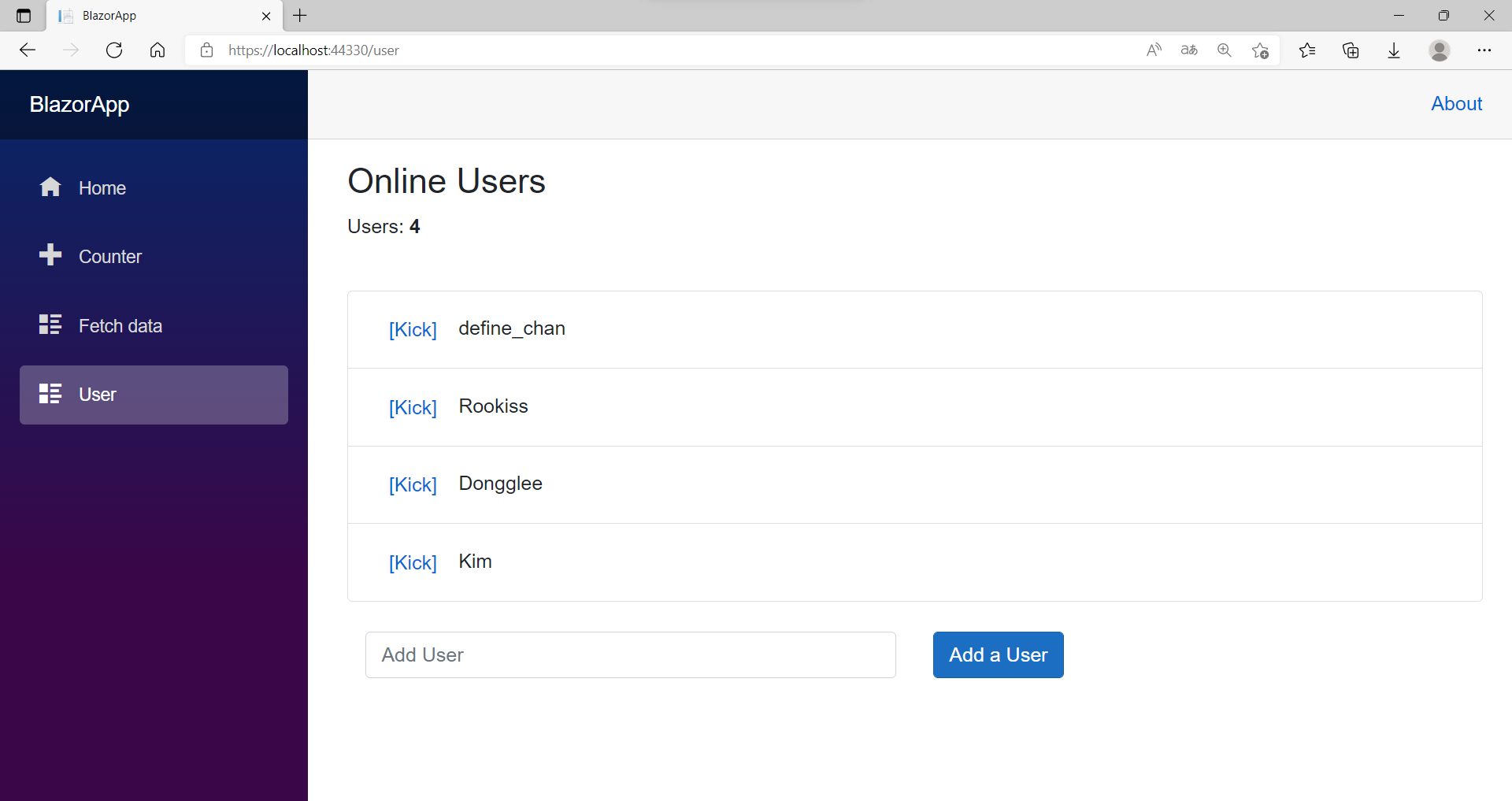The height and width of the screenshot is (801, 1512).
Task: Focus the Add User text field
Action: point(630,655)
